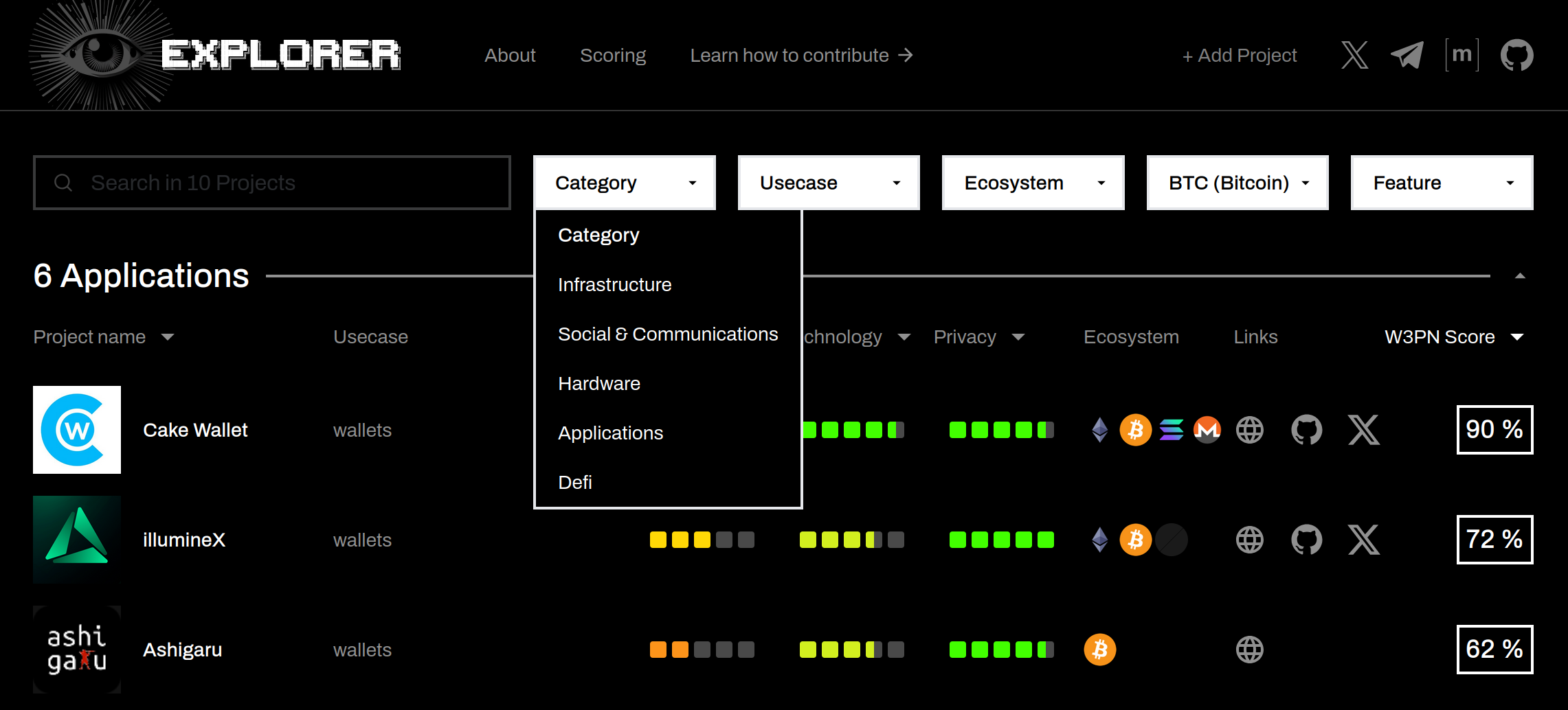1568x710 pixels.
Task: Click + Add Project button
Action: tap(1240, 55)
